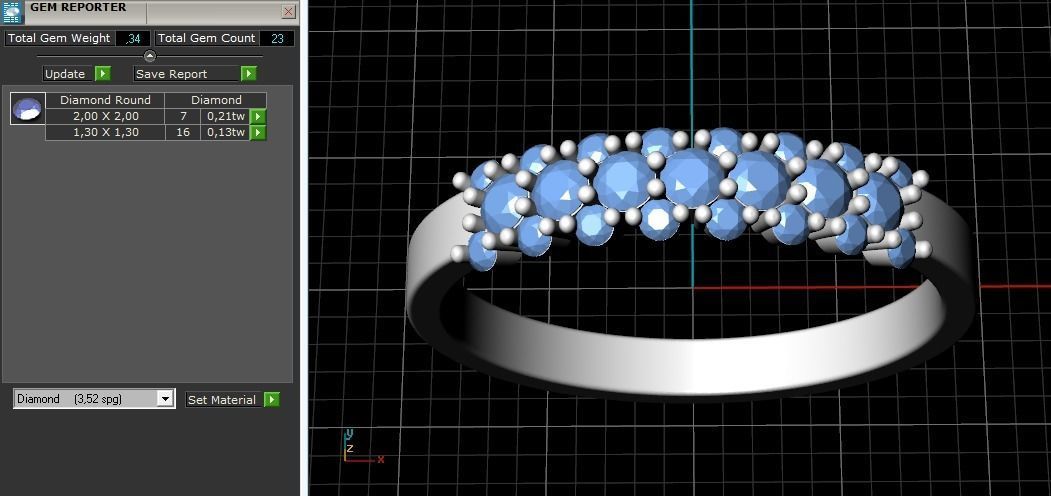Image resolution: width=1051 pixels, height=496 pixels.
Task: Click the green arrow next to Set Material
Action: click(x=271, y=399)
